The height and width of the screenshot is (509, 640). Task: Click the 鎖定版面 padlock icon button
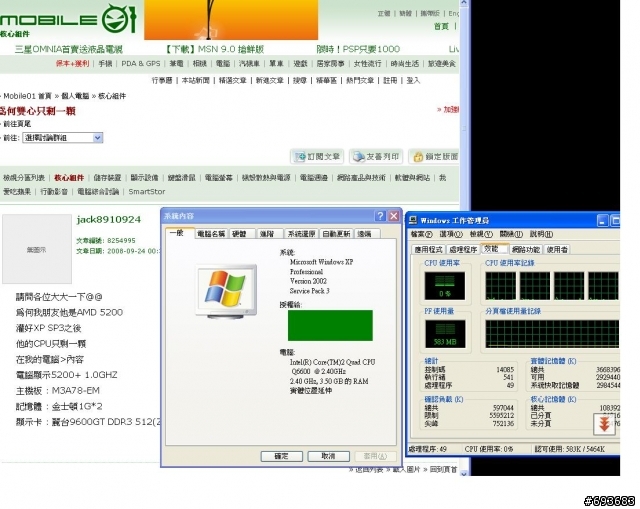(434, 157)
